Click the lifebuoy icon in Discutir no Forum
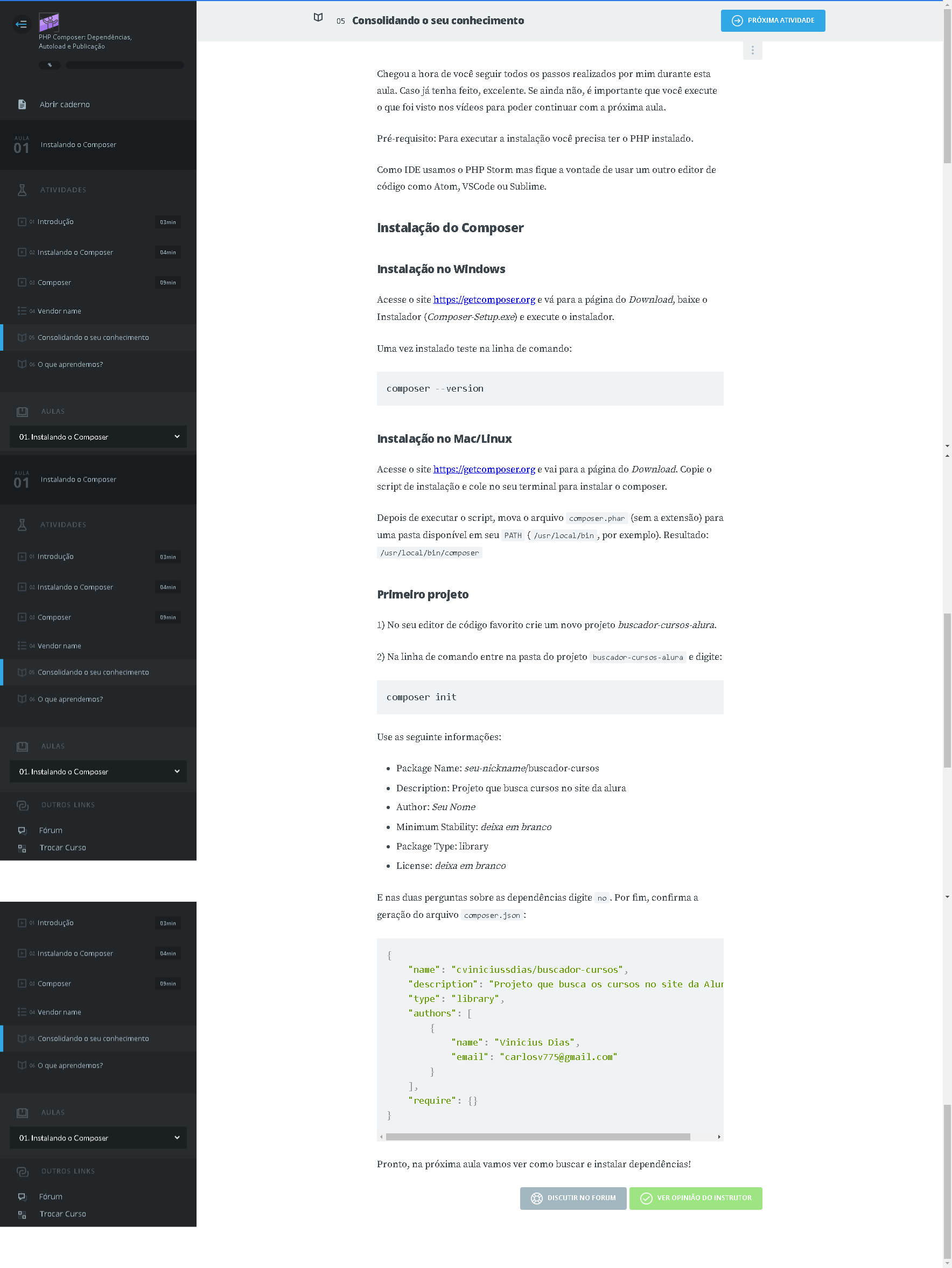The image size is (952, 1268). [x=536, y=1198]
